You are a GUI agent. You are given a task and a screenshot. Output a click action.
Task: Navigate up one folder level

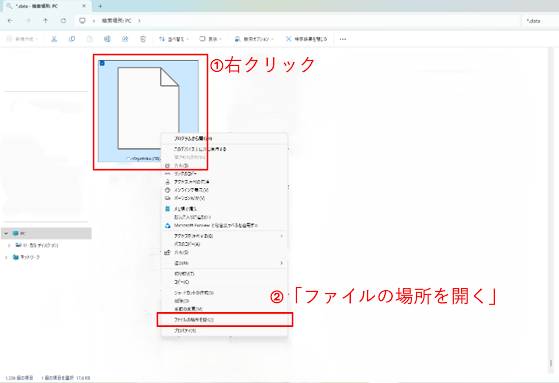(45, 21)
